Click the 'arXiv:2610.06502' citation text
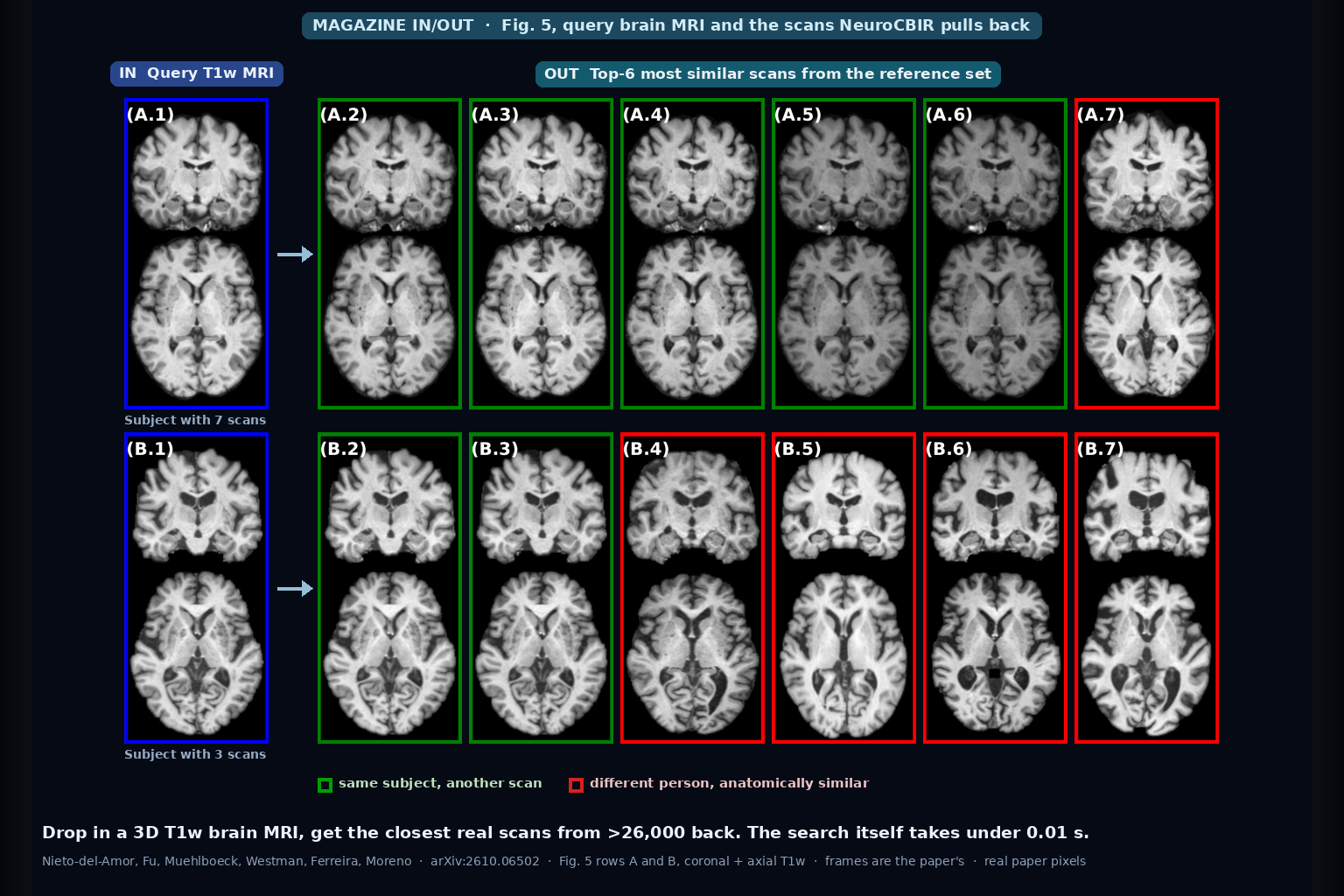The height and width of the screenshot is (896, 1344). [x=485, y=861]
